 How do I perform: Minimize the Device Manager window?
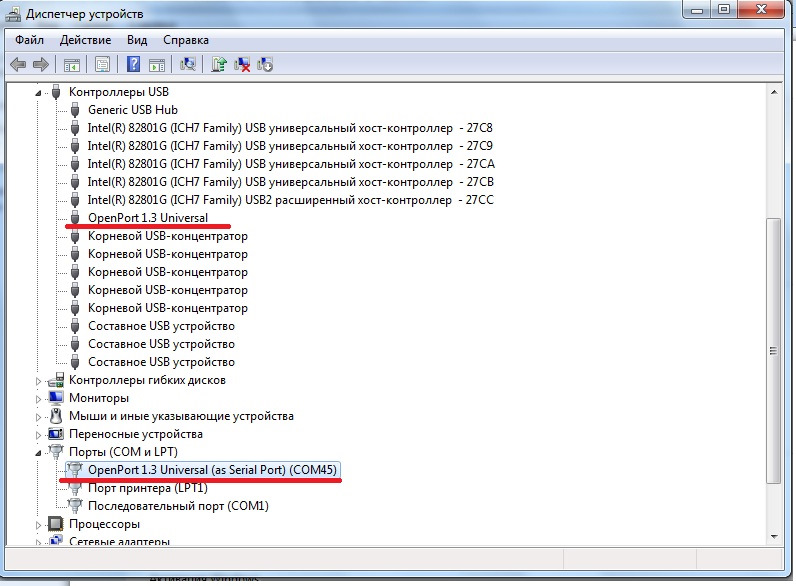click(x=698, y=10)
